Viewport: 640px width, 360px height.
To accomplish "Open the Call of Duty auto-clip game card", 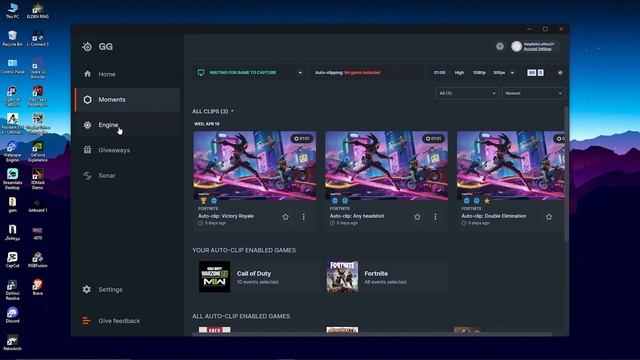I will click(x=255, y=277).
